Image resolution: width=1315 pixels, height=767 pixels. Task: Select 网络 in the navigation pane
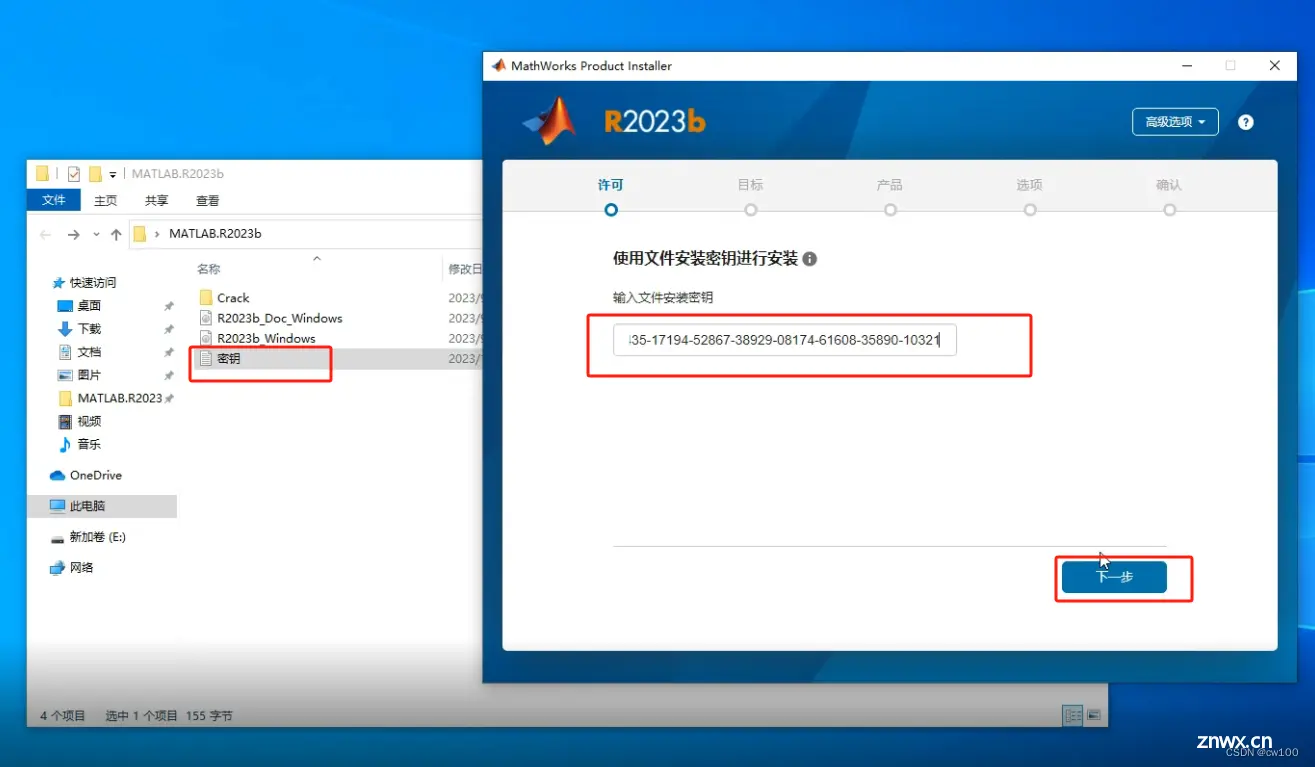click(81, 568)
